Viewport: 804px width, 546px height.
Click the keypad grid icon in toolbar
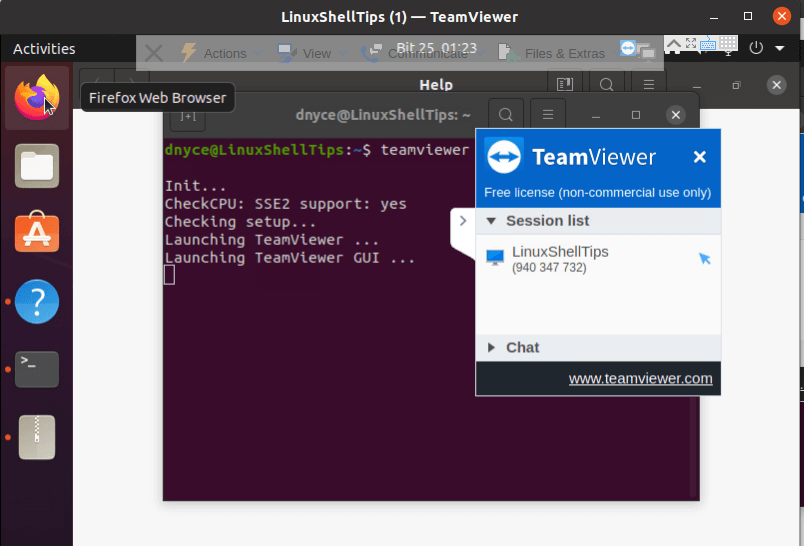[x=728, y=44]
